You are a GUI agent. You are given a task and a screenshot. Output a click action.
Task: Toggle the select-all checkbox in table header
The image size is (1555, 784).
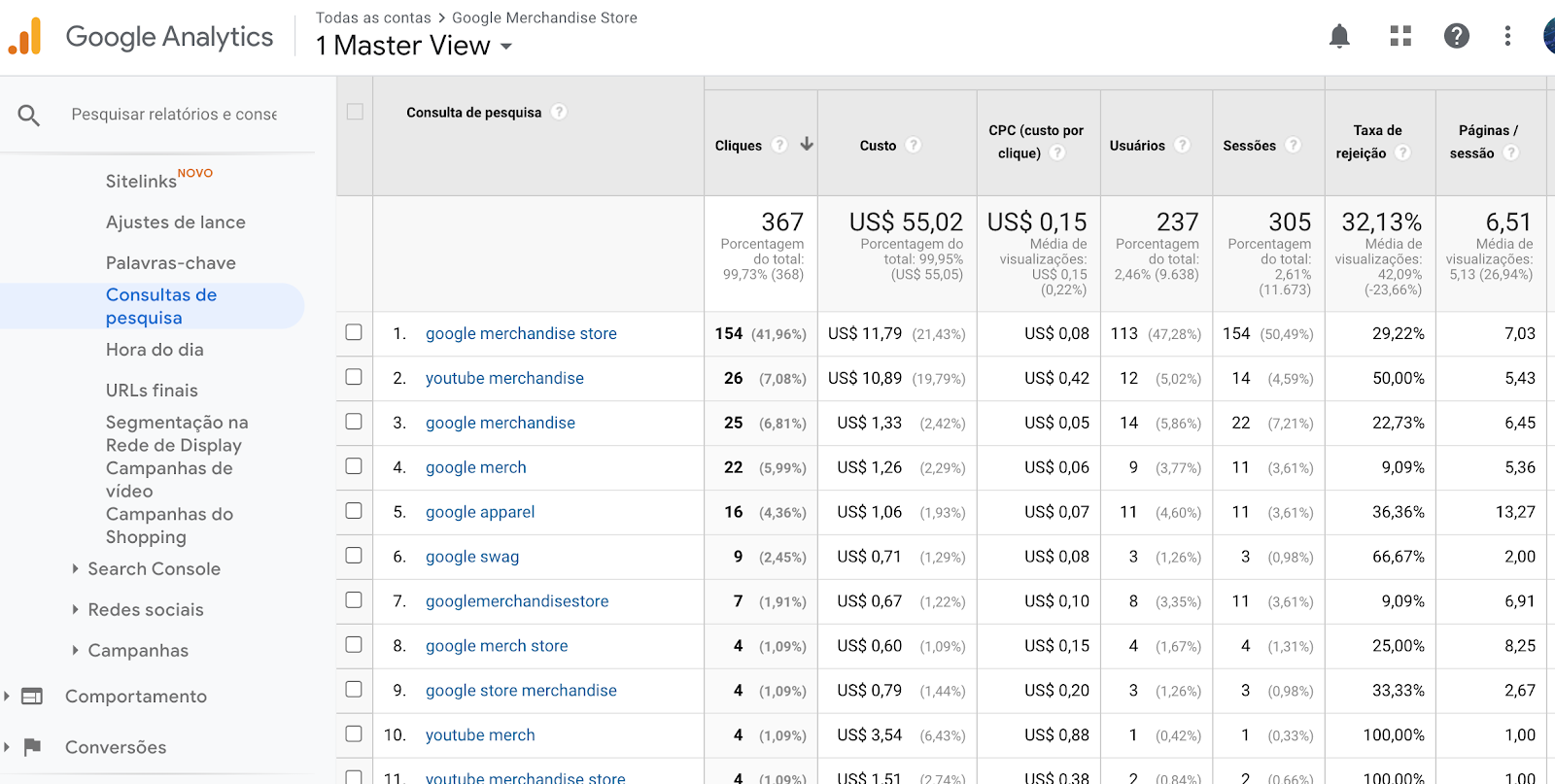[355, 112]
